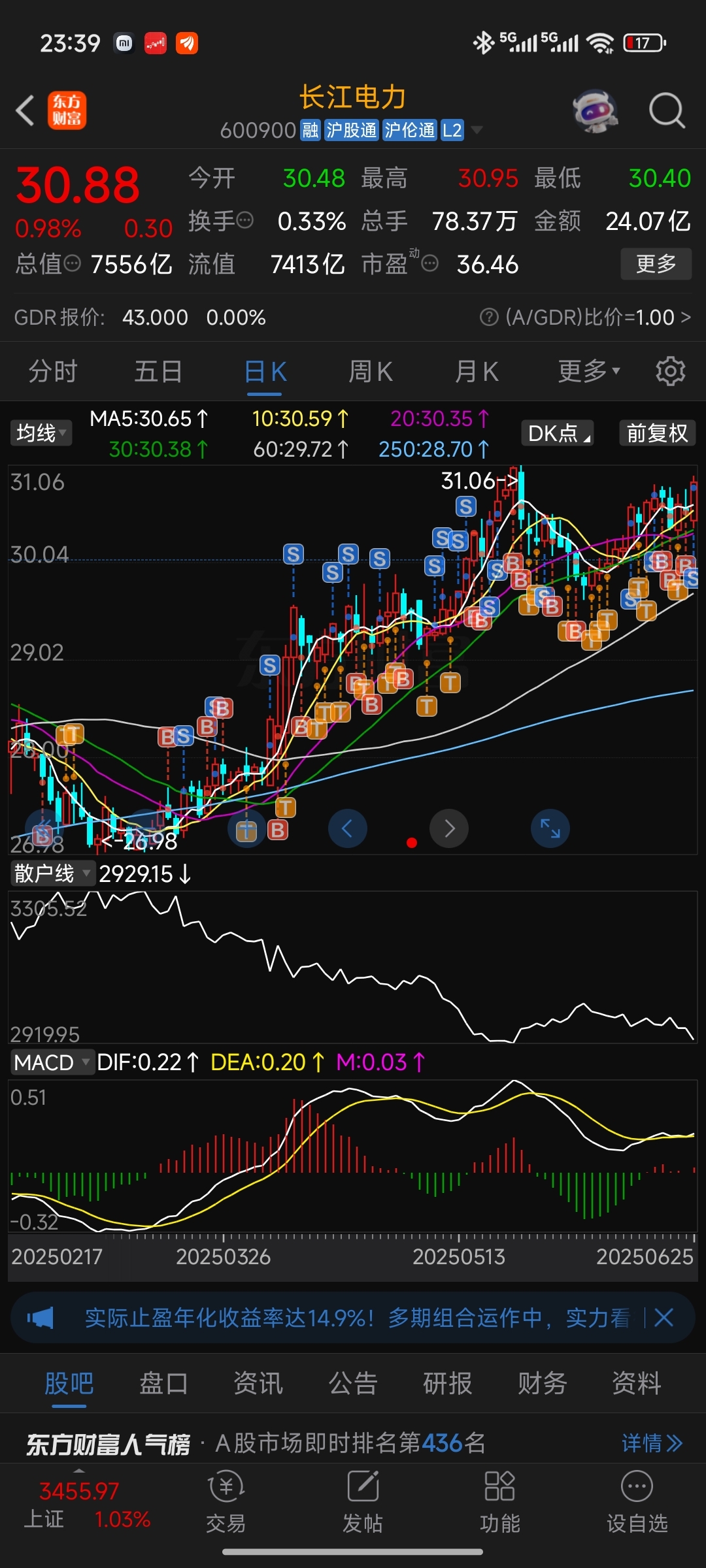Tap the 沪股通 tag

[351, 130]
